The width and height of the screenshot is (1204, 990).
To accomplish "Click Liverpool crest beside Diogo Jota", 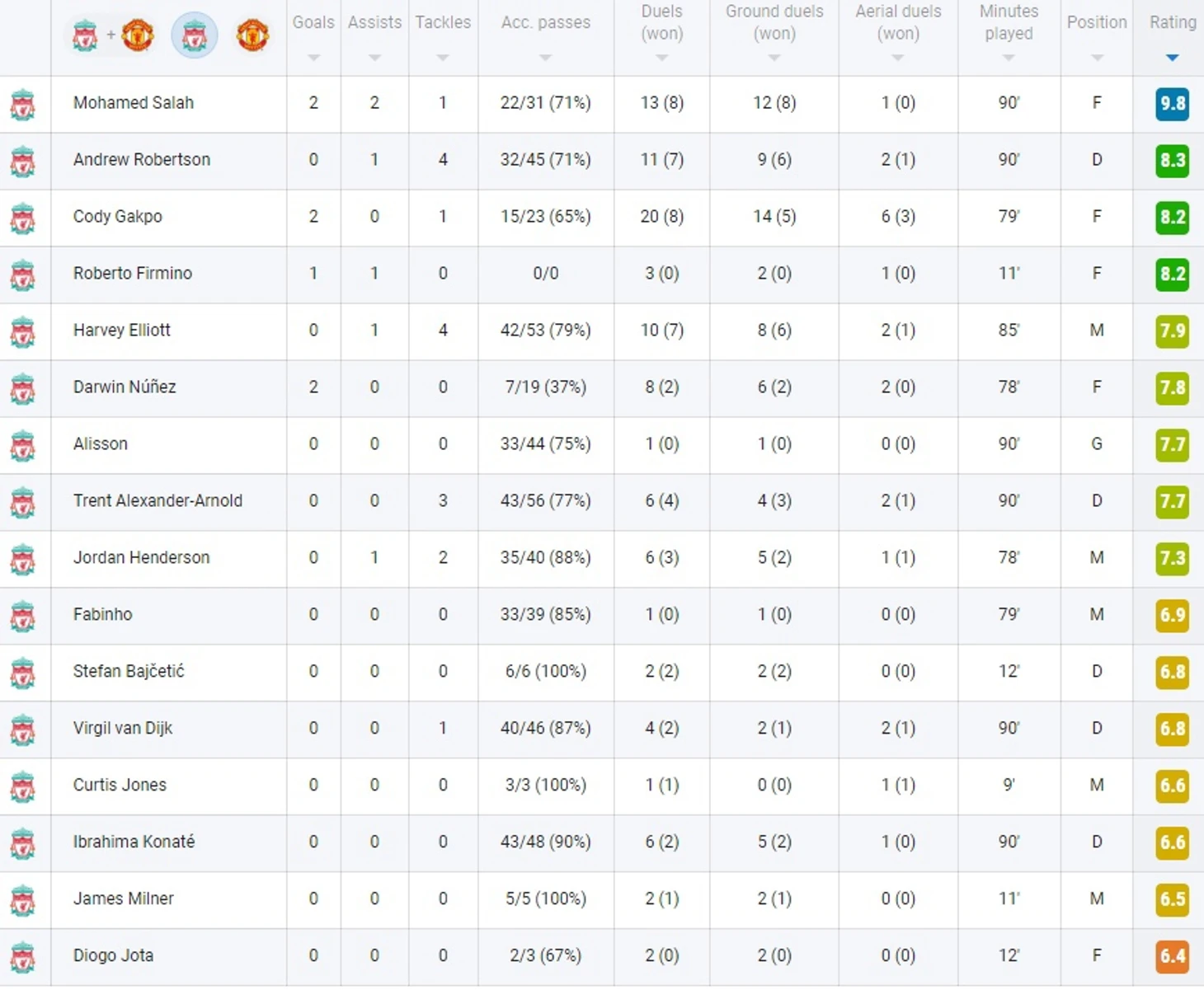I will point(23,958).
